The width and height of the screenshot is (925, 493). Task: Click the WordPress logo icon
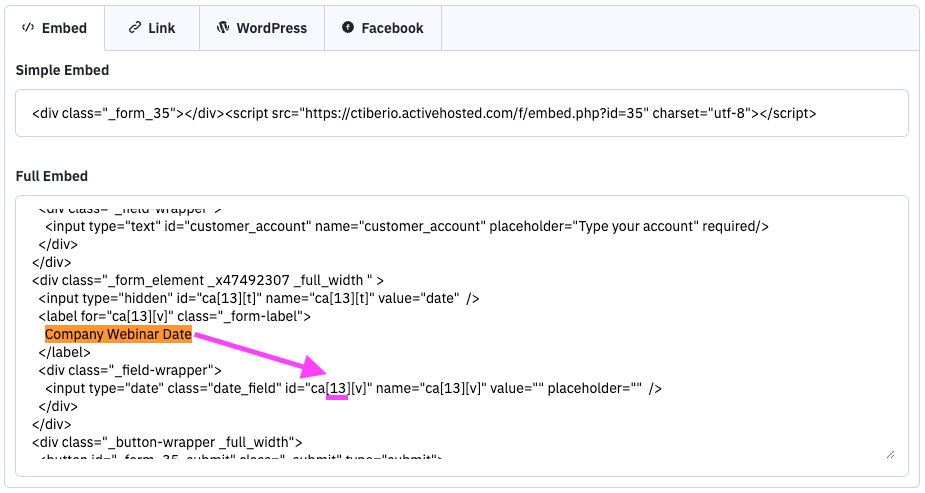pos(223,28)
